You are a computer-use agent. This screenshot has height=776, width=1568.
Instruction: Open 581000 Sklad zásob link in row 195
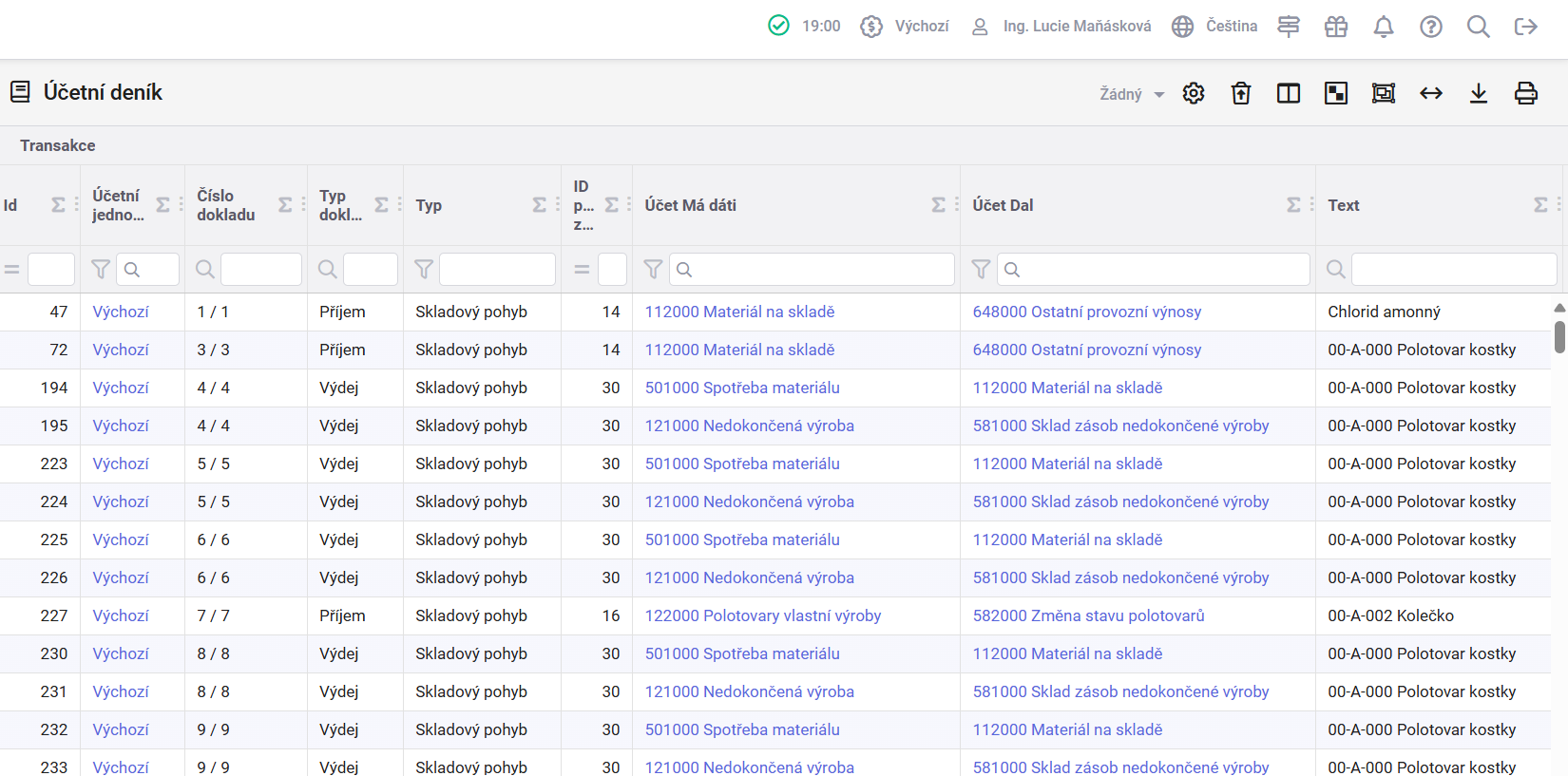(x=1120, y=426)
